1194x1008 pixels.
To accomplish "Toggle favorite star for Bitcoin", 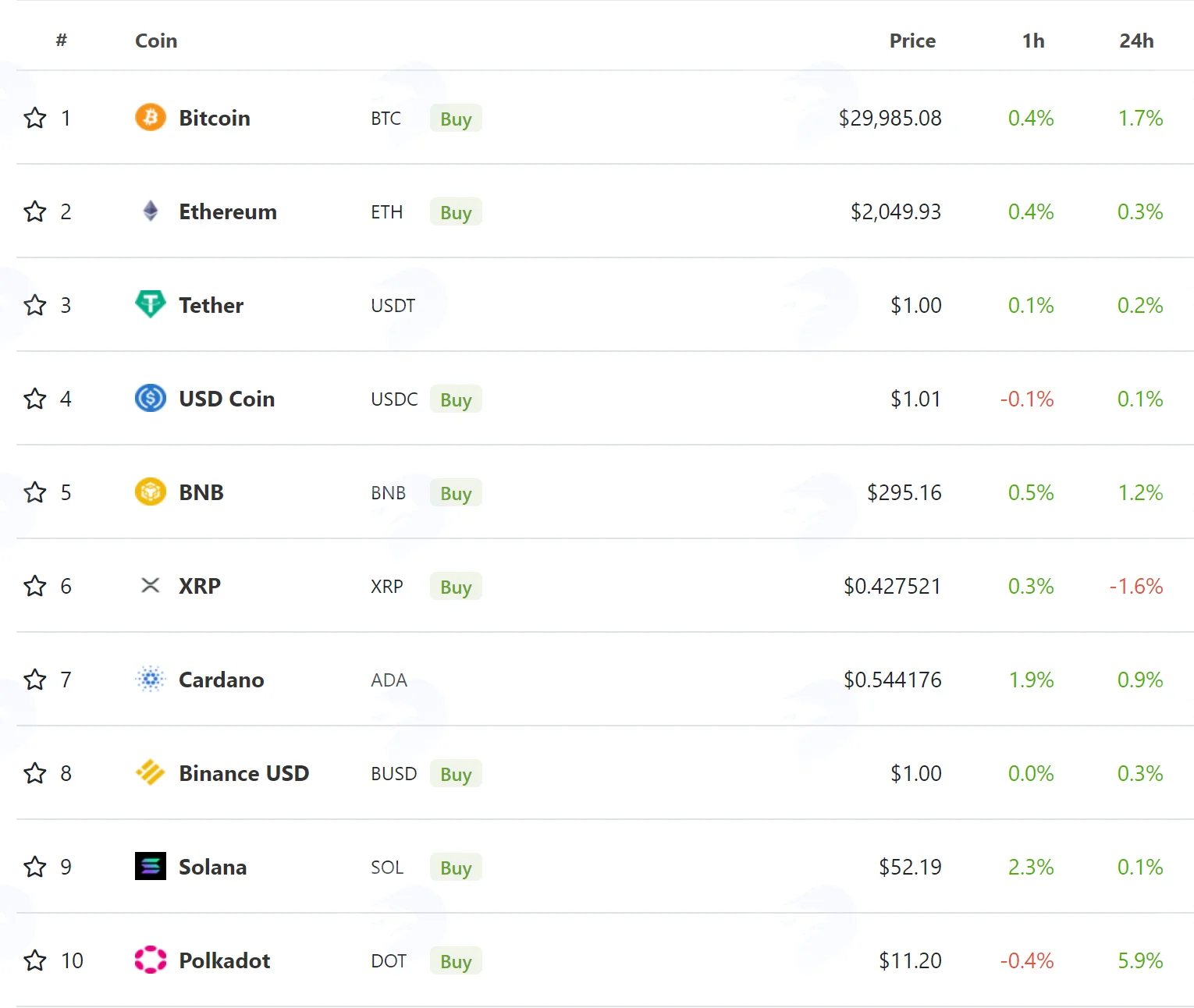I will click(x=35, y=118).
